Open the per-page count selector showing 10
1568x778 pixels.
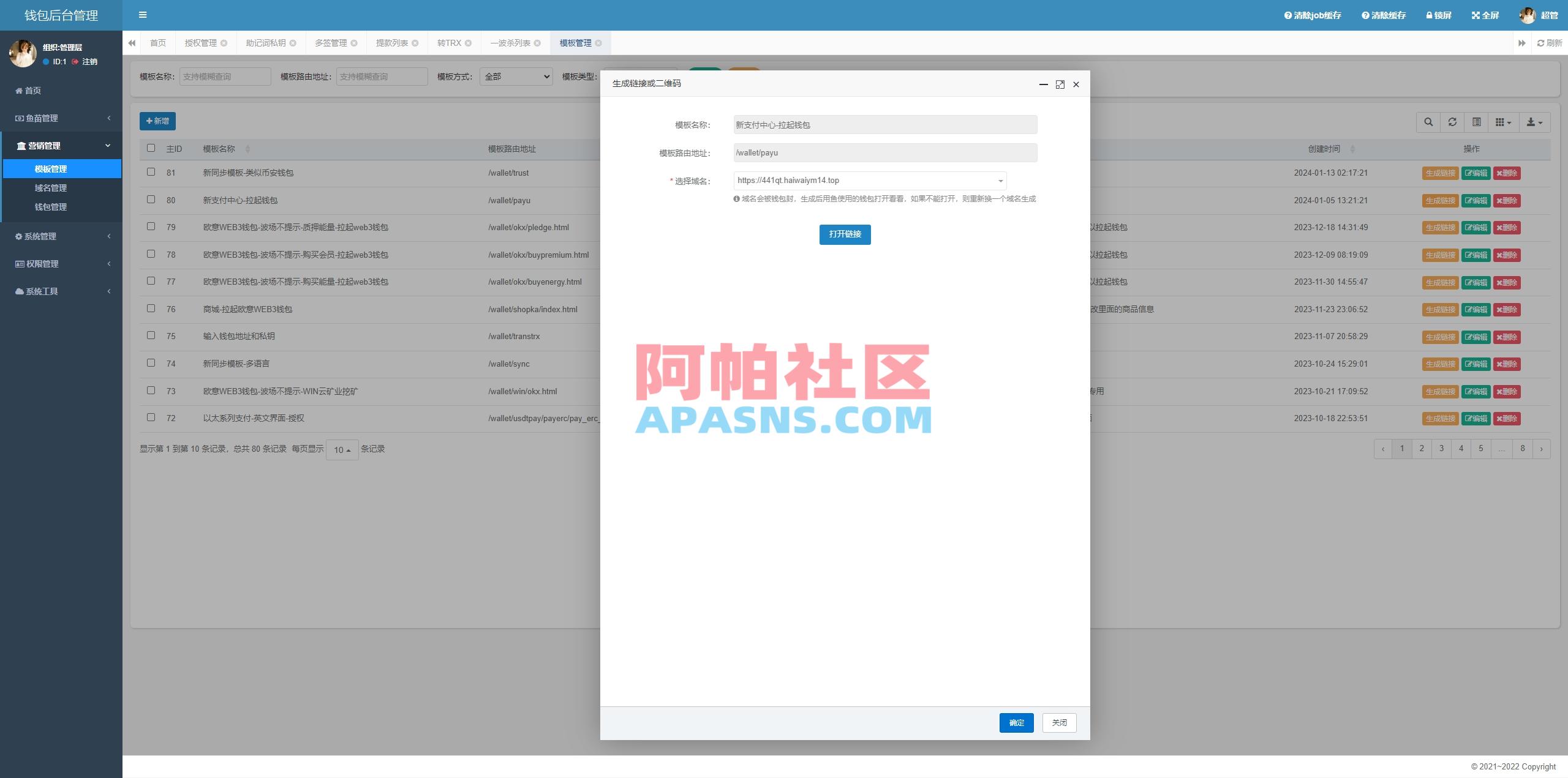[x=342, y=449]
